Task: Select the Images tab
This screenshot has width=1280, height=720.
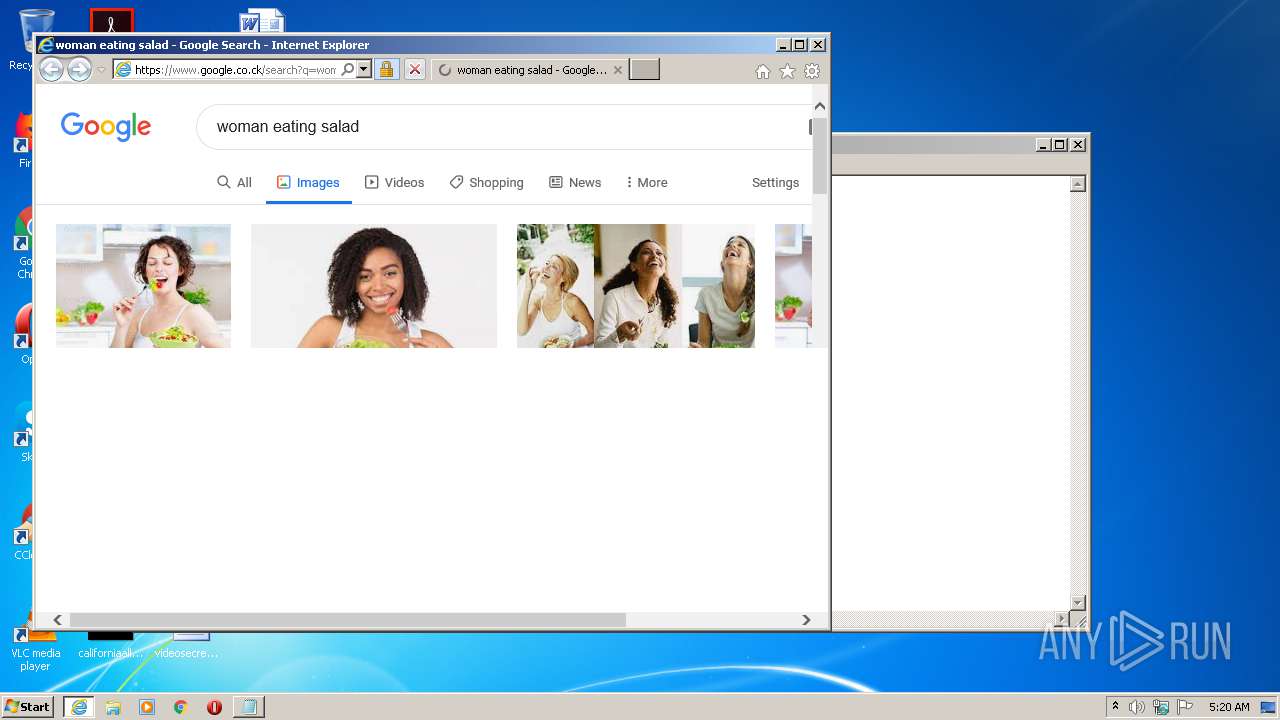Action: point(308,182)
